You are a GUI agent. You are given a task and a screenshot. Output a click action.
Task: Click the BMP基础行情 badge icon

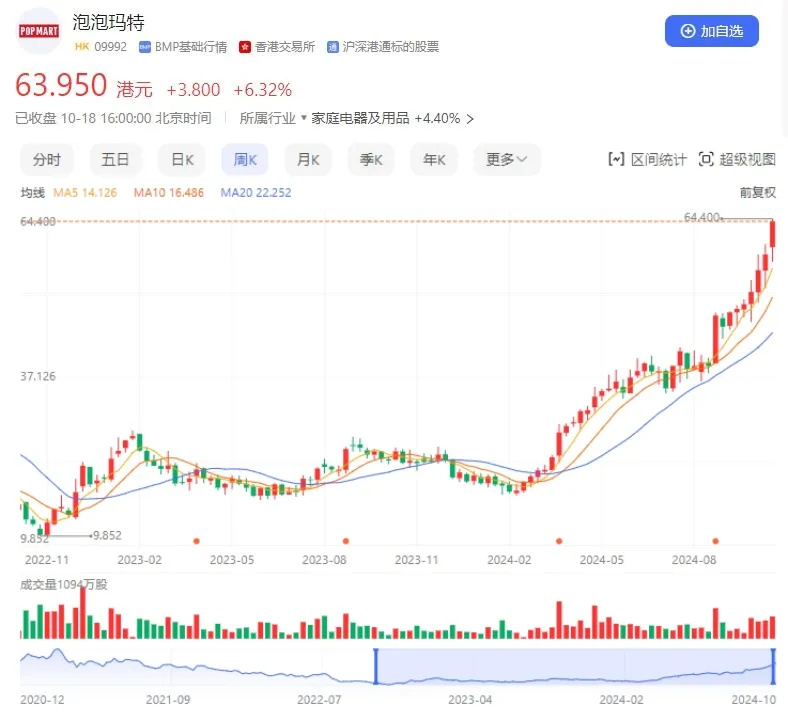(x=145, y=47)
